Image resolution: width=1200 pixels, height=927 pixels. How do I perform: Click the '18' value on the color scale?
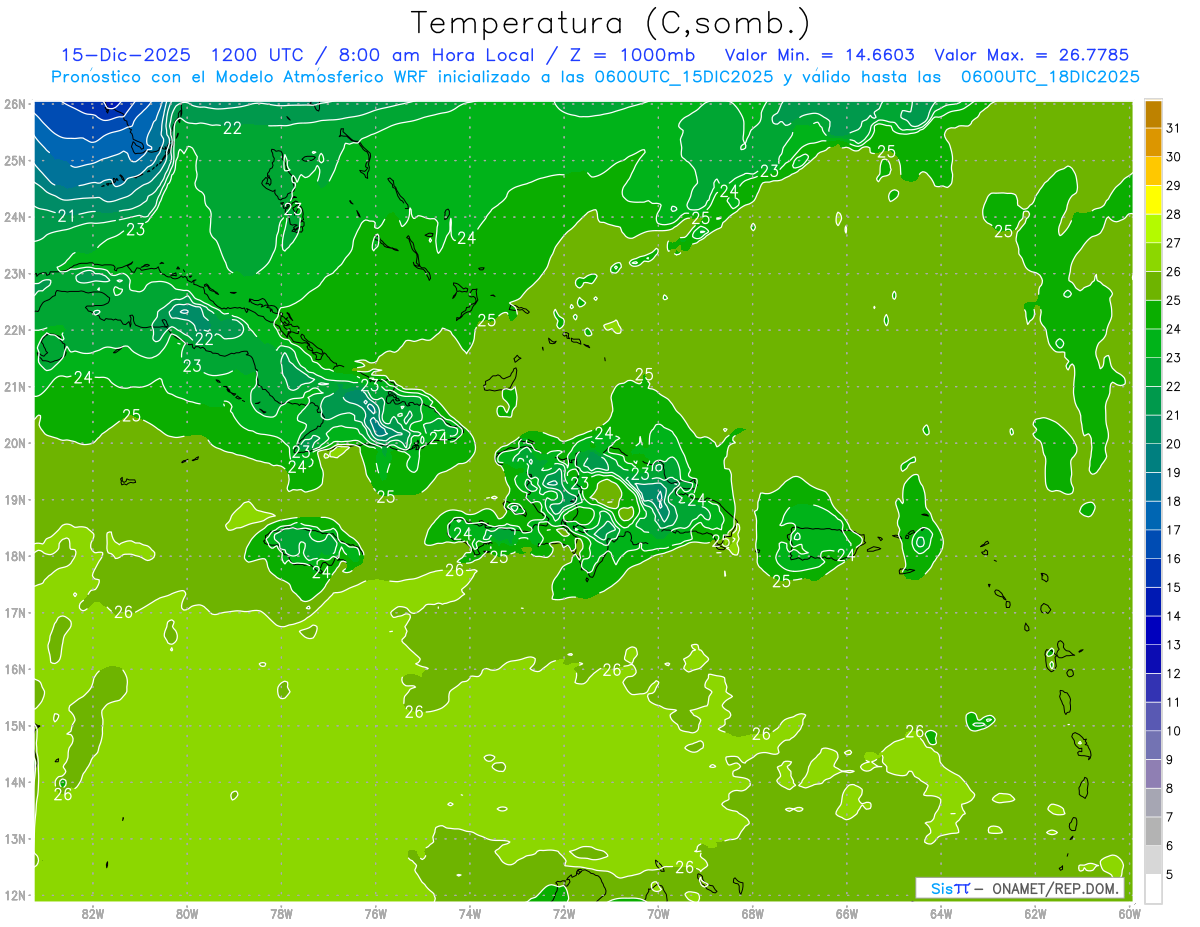1173,501
